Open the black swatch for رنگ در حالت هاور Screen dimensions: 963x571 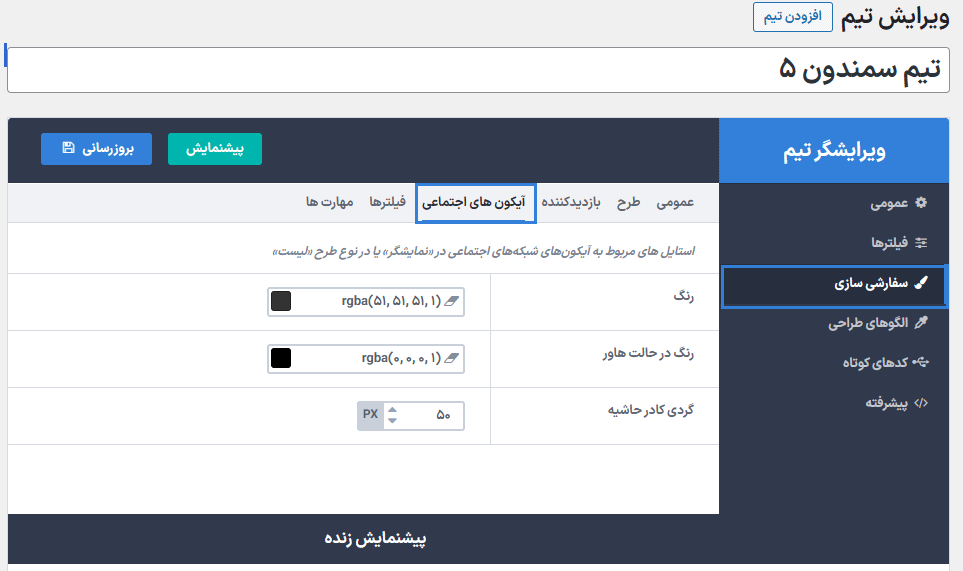[x=281, y=358]
